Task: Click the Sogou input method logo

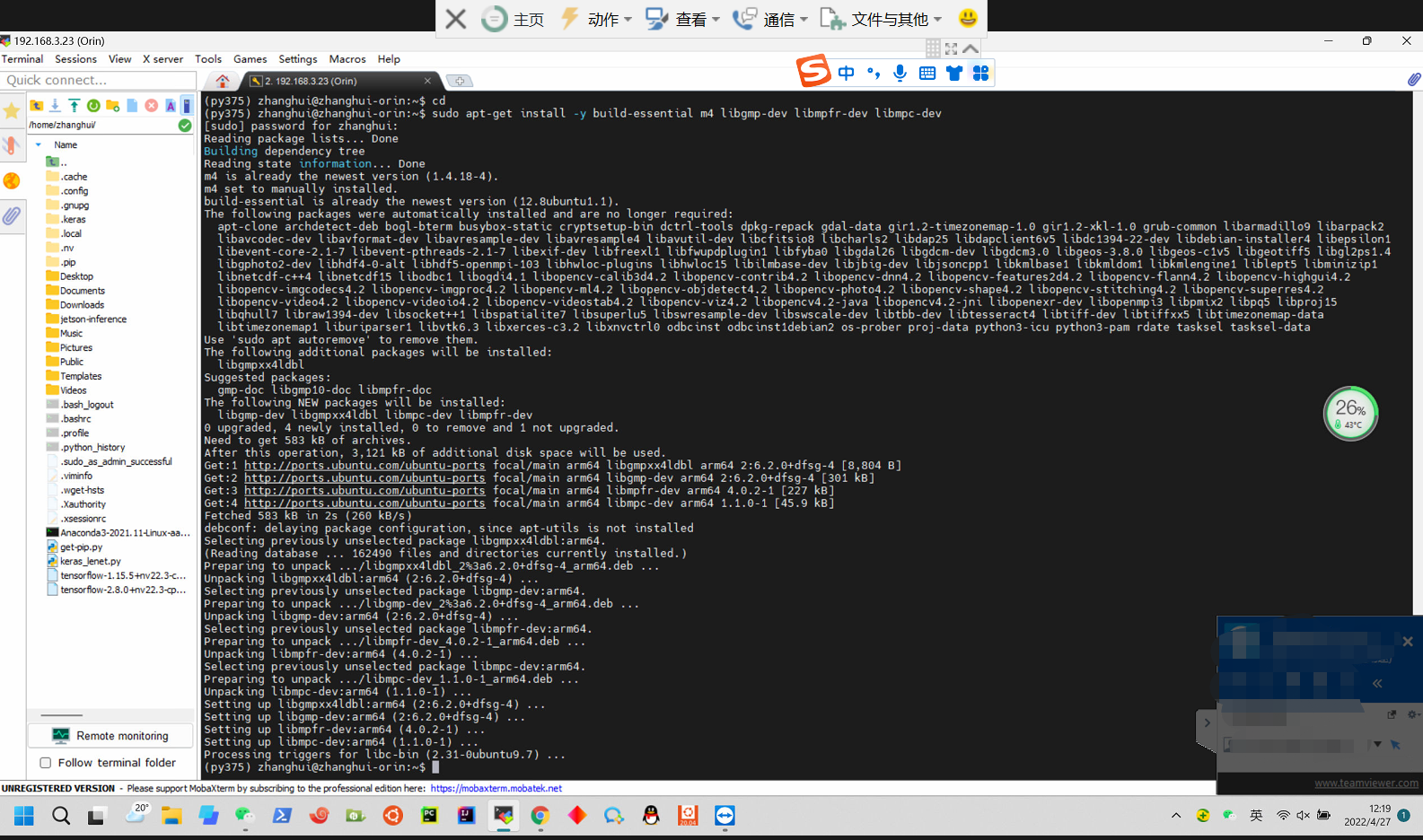Action: pos(814,71)
